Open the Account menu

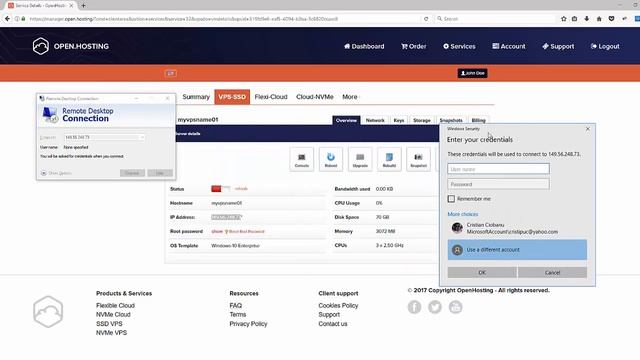click(509, 46)
